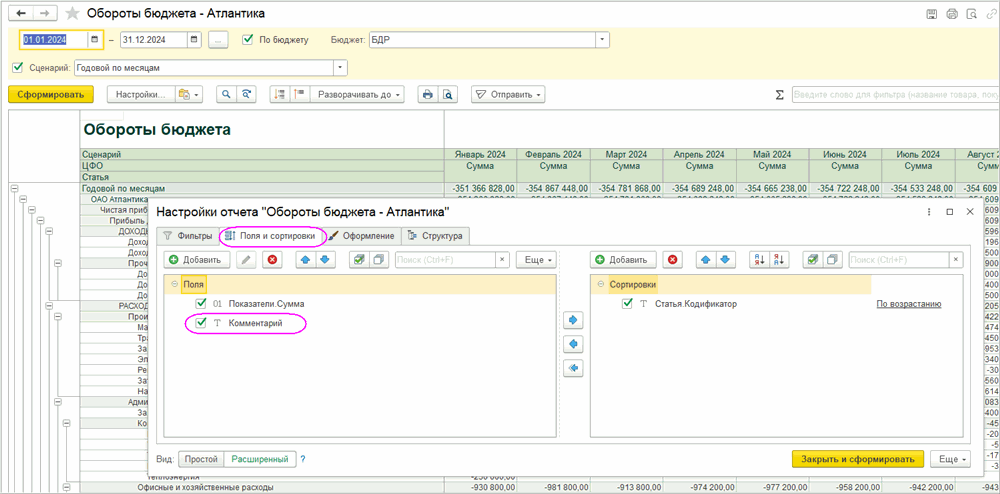Viewport: 1000px width, 494px height.
Task: Click the pencil edit icon in fields panel
Action: click(x=246, y=260)
